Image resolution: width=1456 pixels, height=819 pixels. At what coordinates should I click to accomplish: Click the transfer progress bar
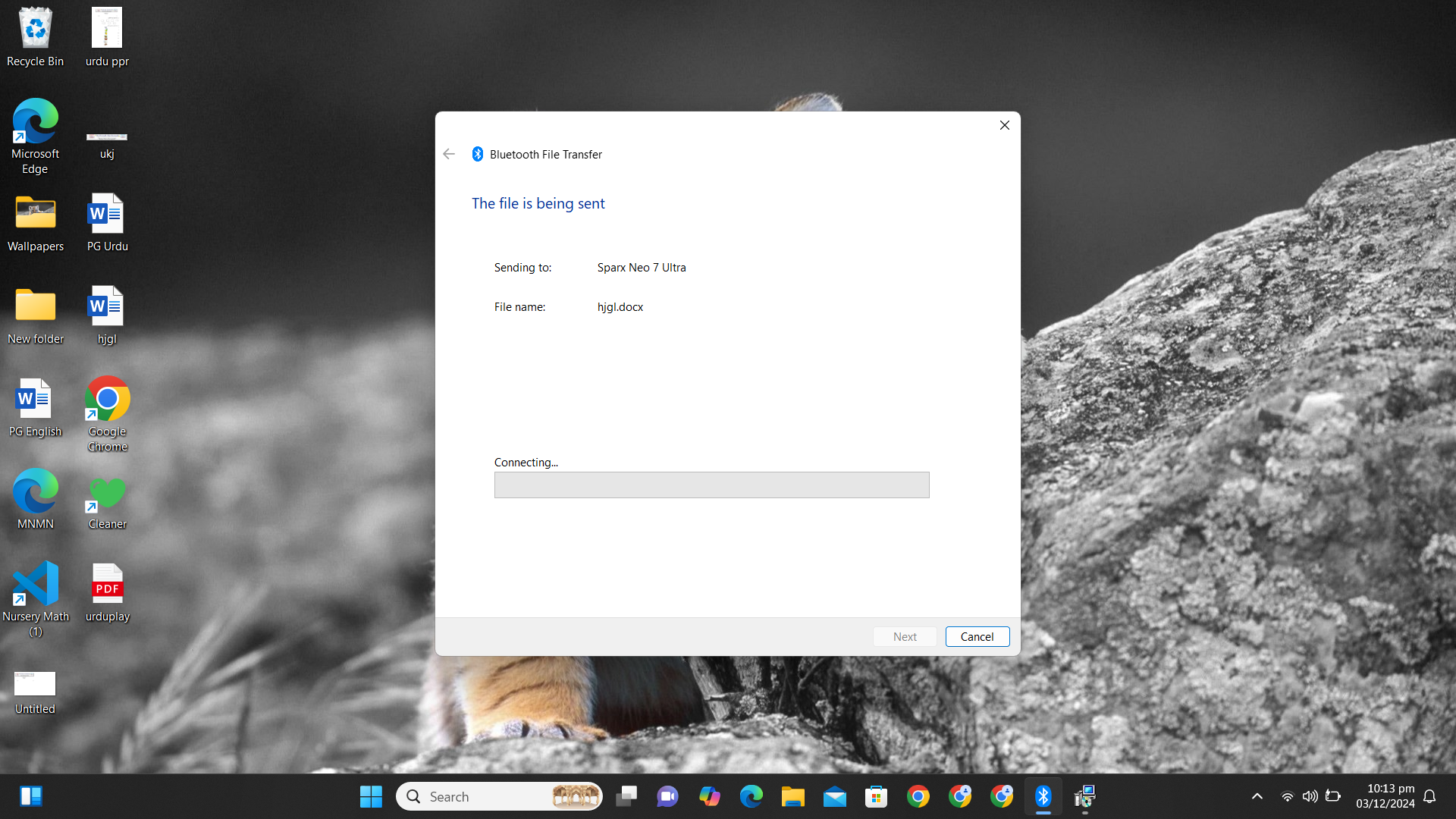[711, 485]
